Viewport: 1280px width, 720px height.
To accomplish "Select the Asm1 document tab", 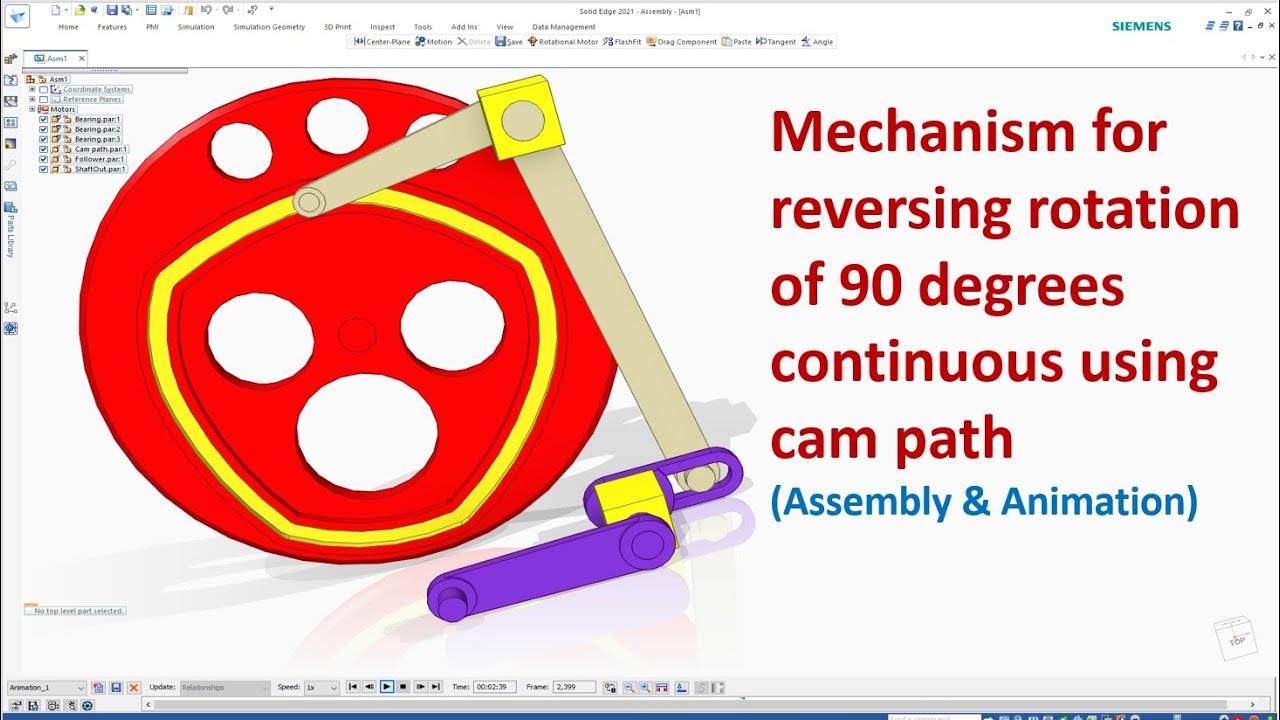I will tap(57, 58).
